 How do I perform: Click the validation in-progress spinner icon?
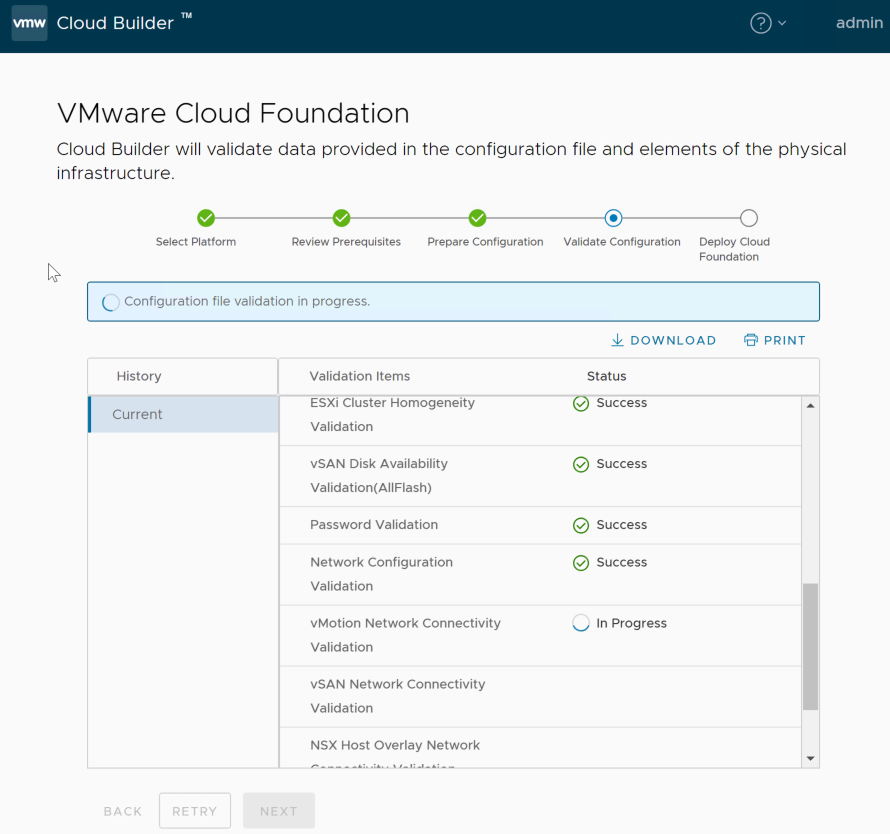point(111,302)
